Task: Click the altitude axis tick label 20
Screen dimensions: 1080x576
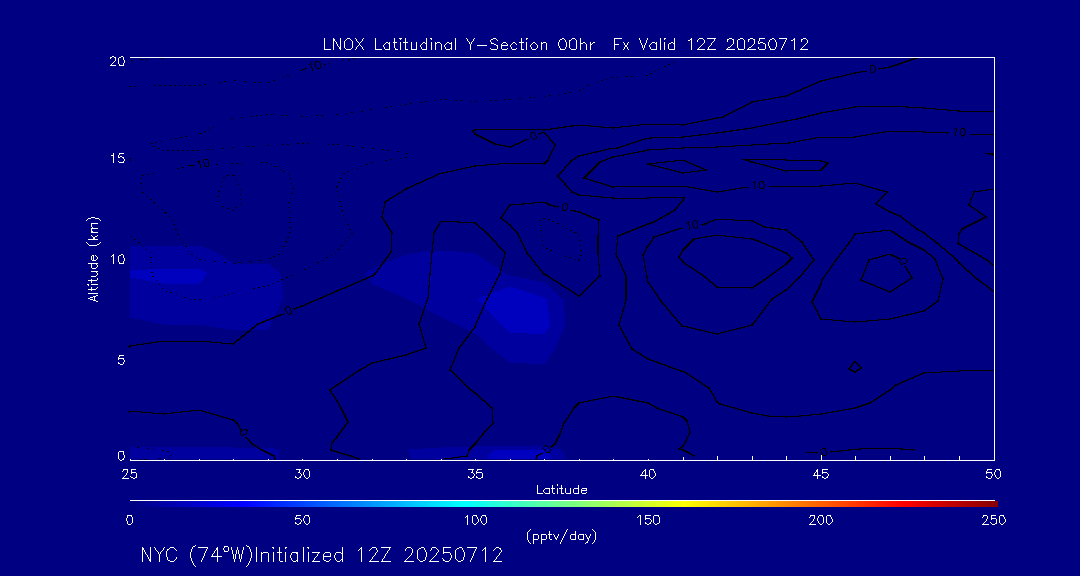Action: tap(117, 60)
